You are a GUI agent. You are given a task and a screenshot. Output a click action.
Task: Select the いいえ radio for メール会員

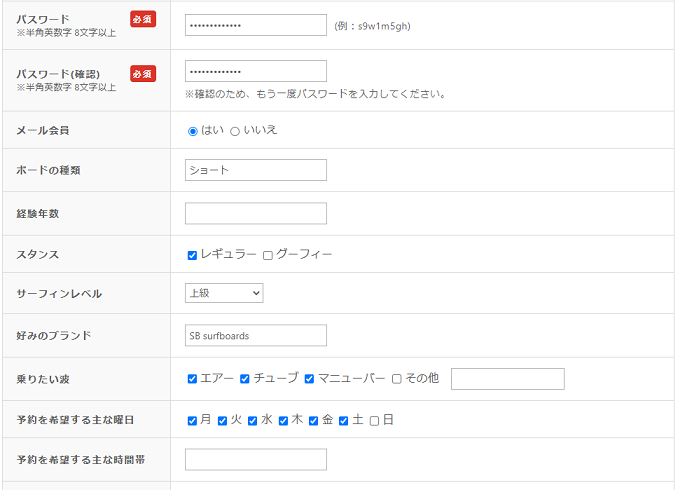(x=235, y=131)
